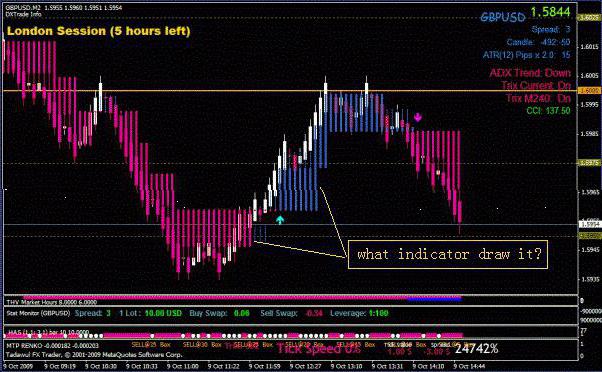Viewport: 602px width, 372px height.
Task: Click the CCI: 137.50 indicator readout
Action: point(548,111)
